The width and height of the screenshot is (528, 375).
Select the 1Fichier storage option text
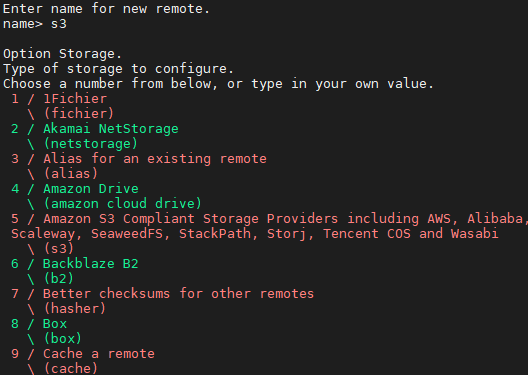click(75, 99)
